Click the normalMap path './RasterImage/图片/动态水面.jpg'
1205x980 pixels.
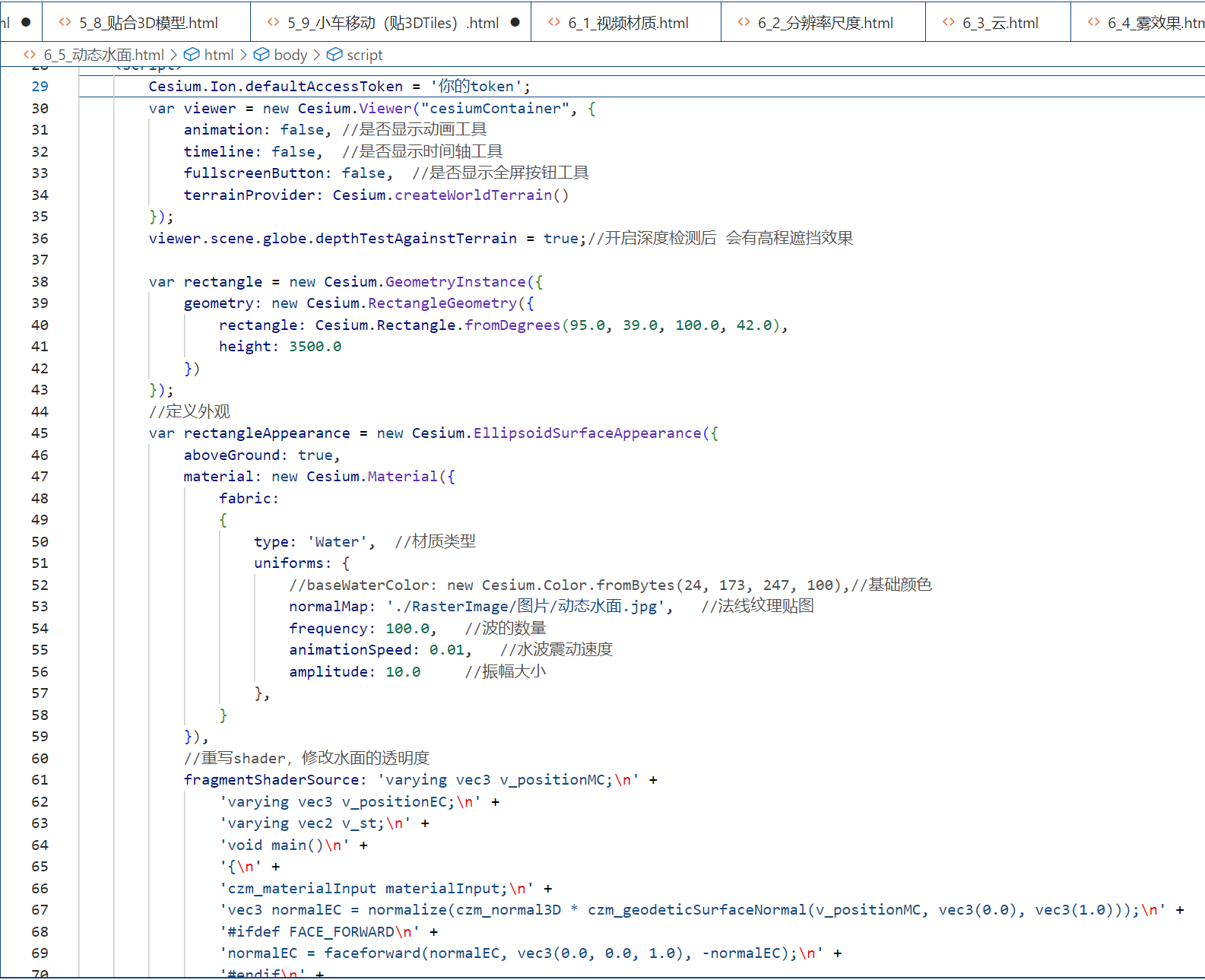525,607
